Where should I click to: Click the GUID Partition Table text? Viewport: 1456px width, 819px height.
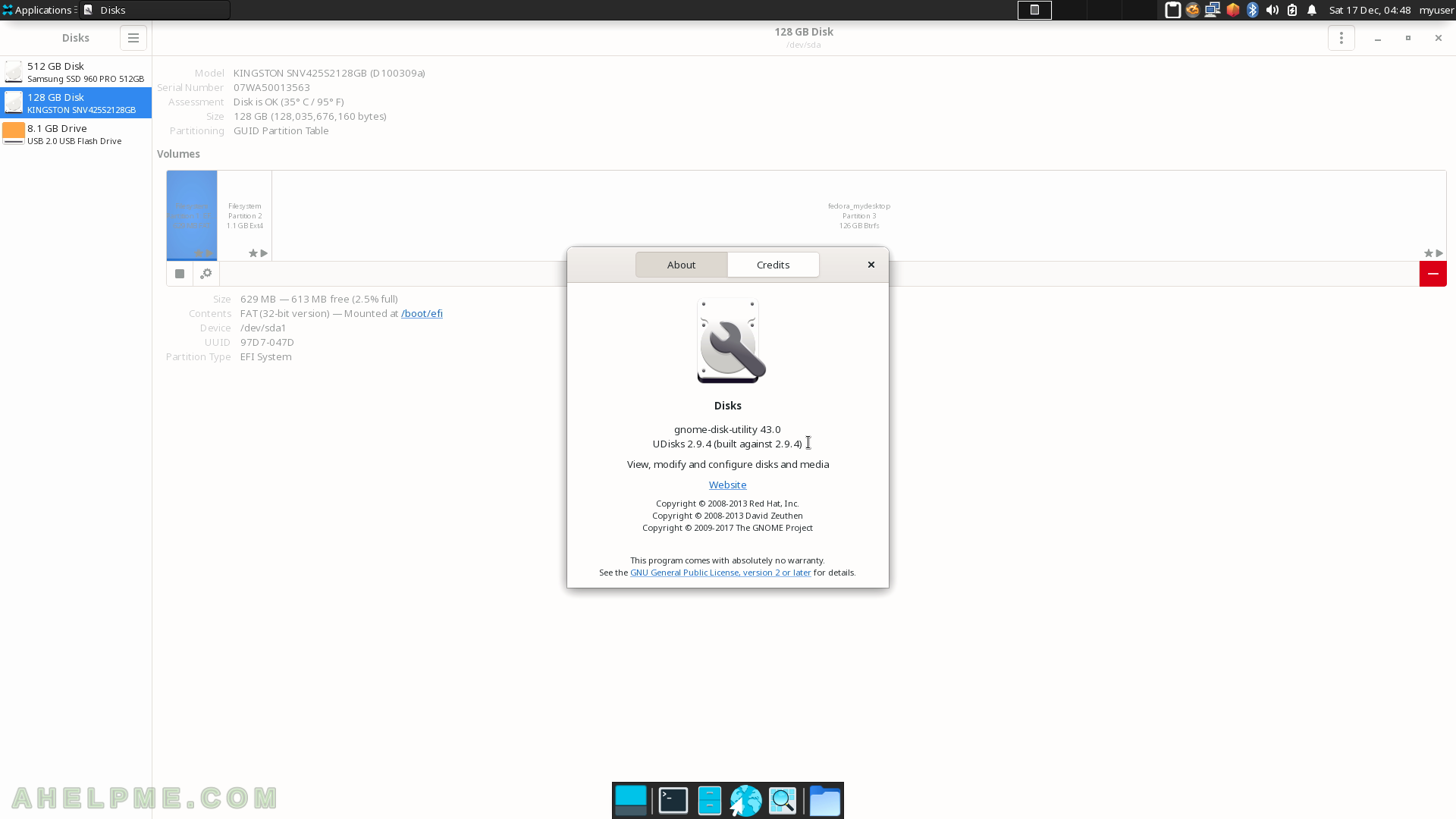tap(281, 130)
